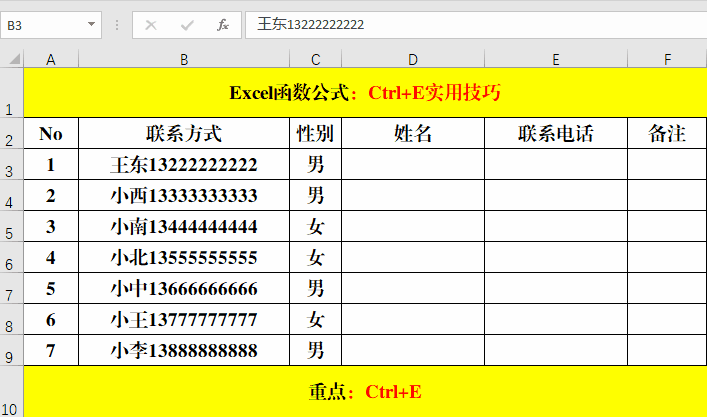
Task: Click the Enter checkmark formula bar icon
Action: [187, 25]
